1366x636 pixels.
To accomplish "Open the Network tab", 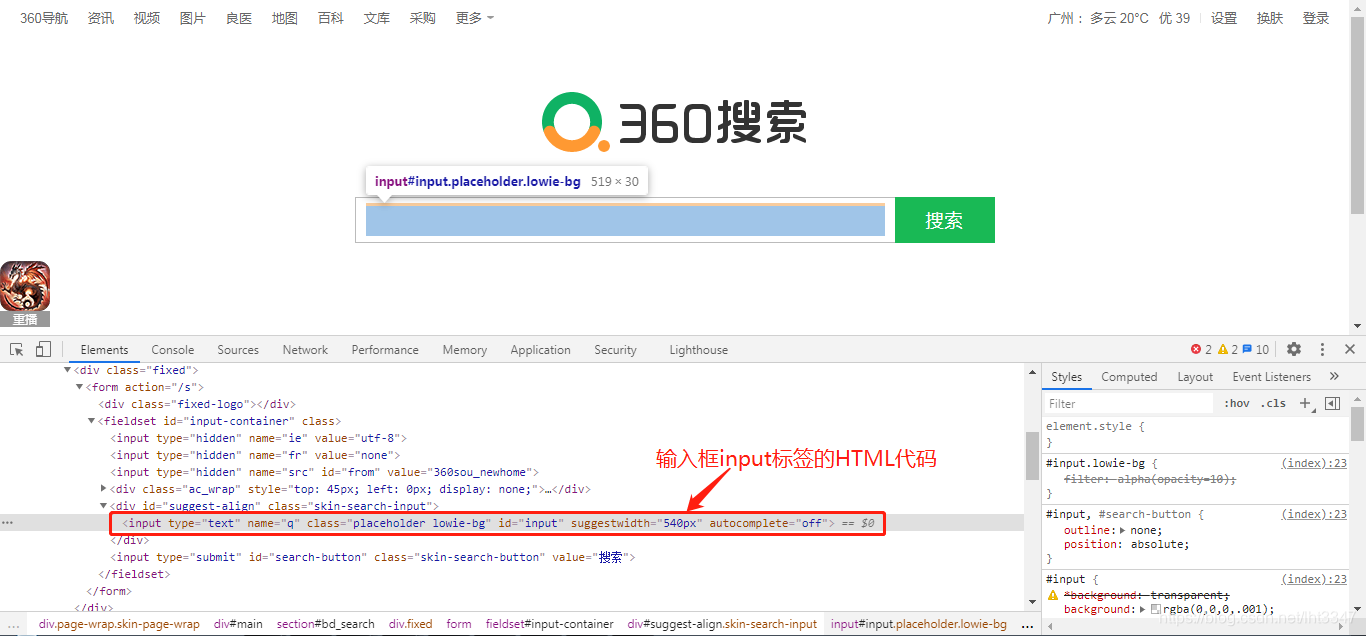I will click(305, 350).
